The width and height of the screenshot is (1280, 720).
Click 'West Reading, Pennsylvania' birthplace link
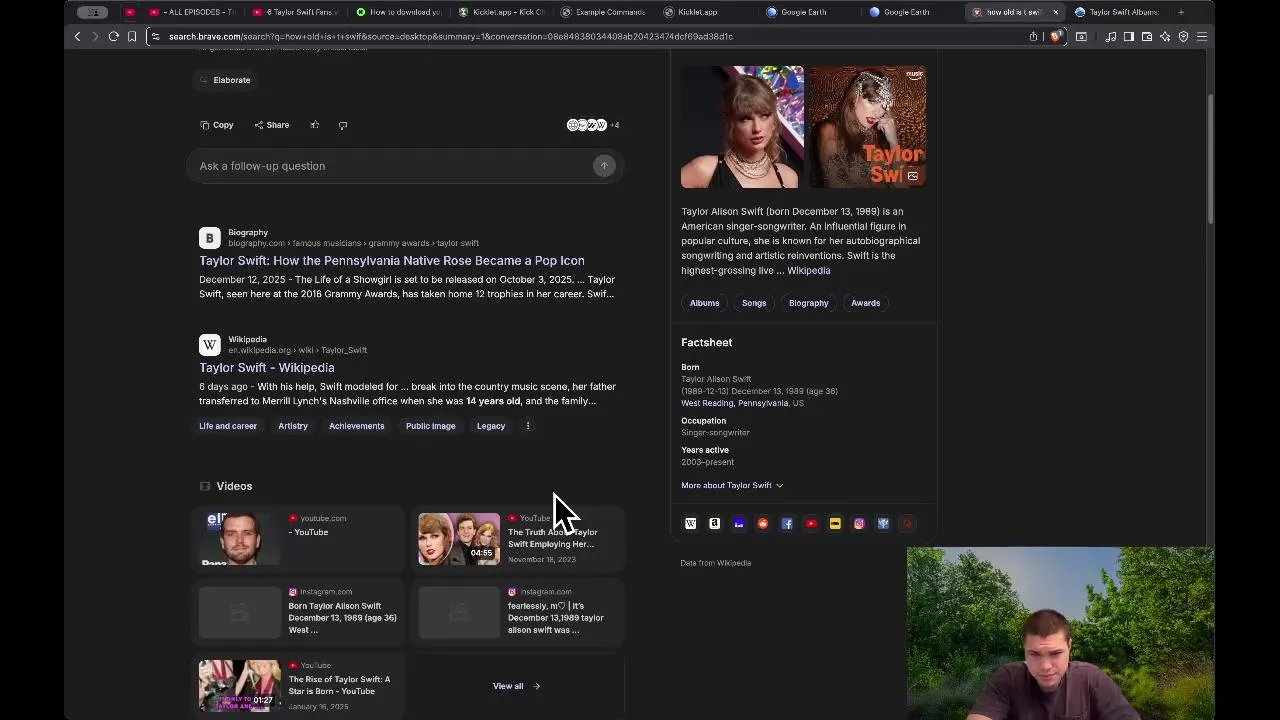pyautogui.click(x=735, y=403)
